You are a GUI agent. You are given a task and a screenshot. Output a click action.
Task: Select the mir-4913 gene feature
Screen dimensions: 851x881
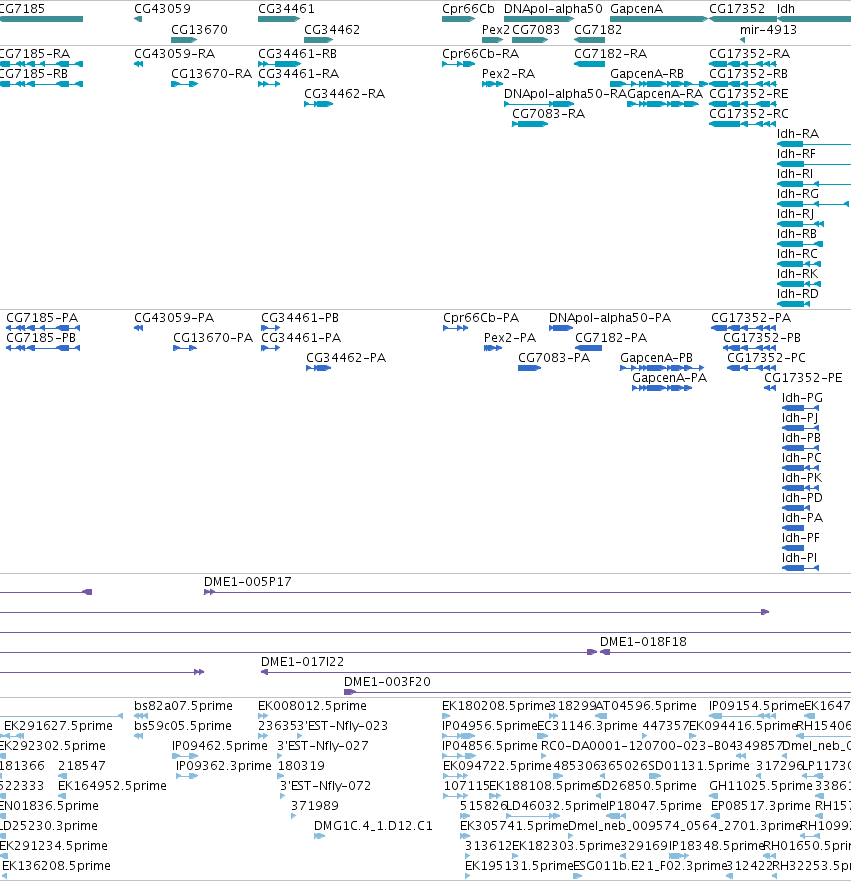click(743, 40)
